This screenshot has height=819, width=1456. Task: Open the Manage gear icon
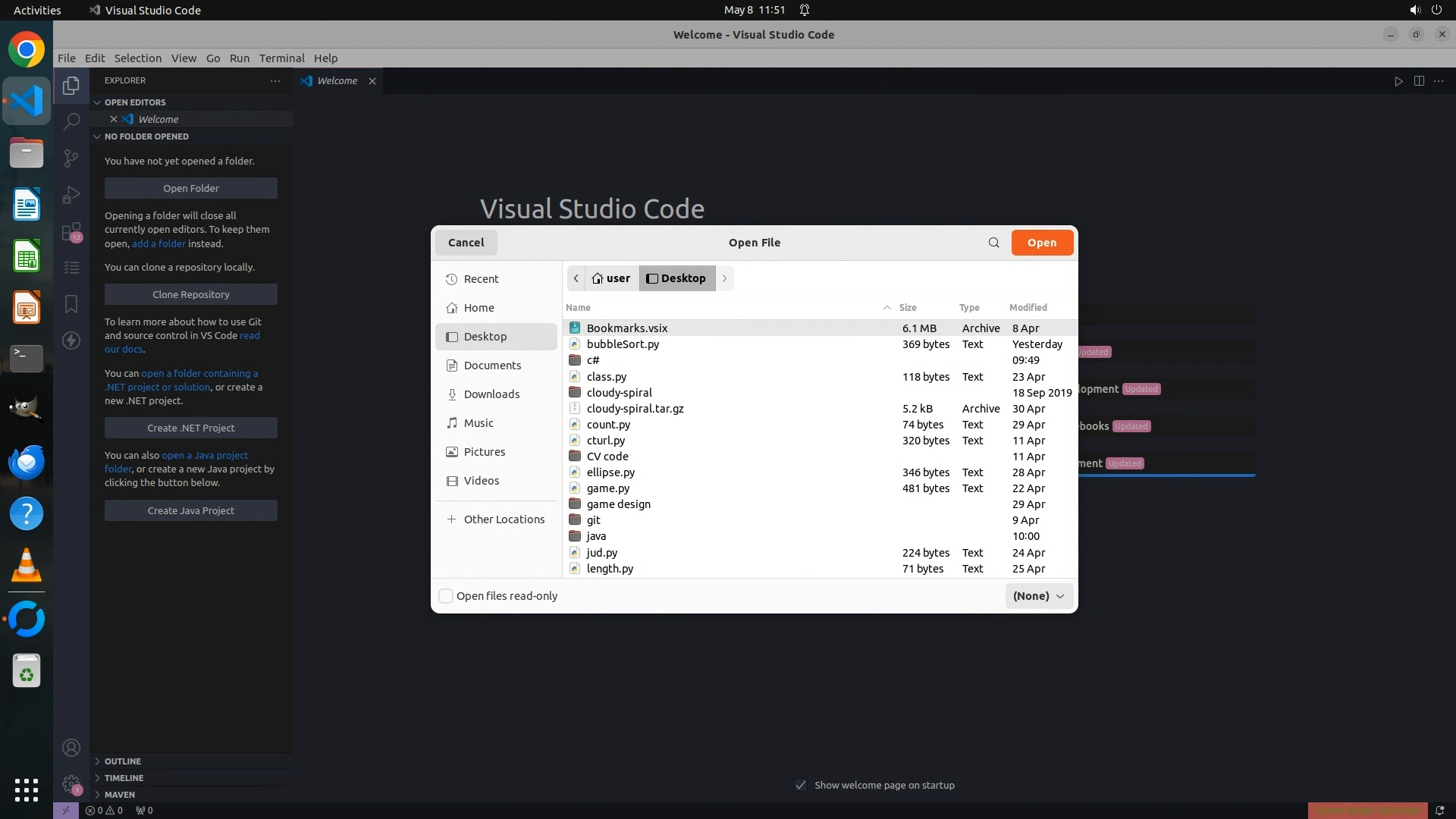click(71, 784)
